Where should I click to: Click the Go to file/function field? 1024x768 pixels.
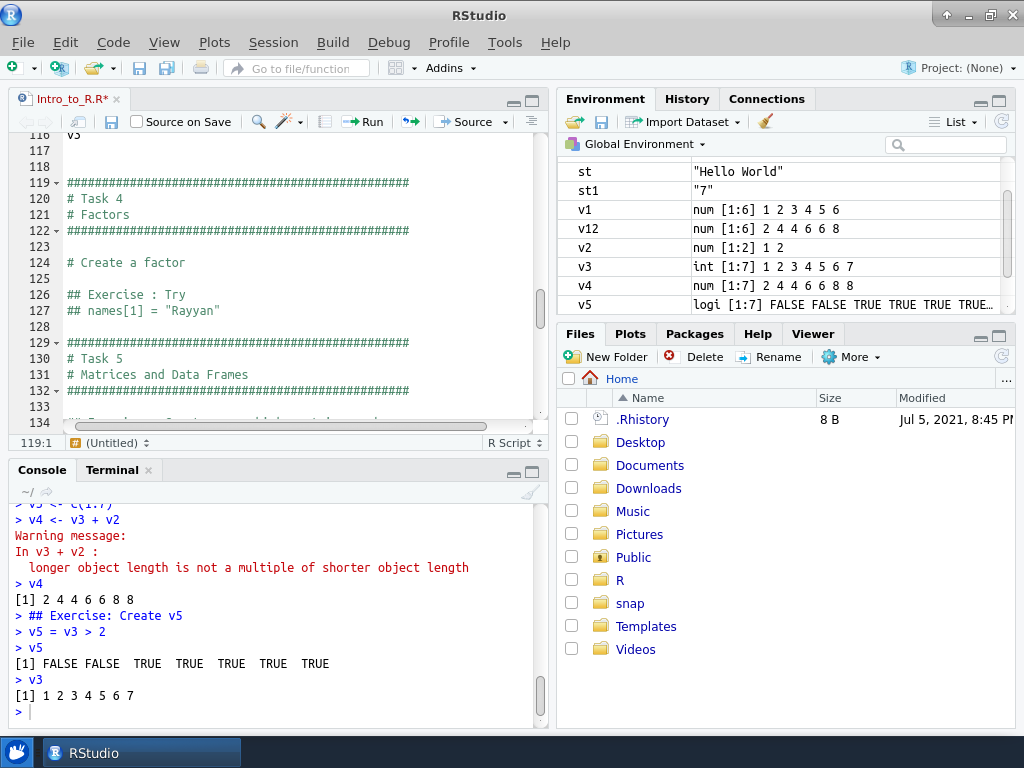pos(299,69)
